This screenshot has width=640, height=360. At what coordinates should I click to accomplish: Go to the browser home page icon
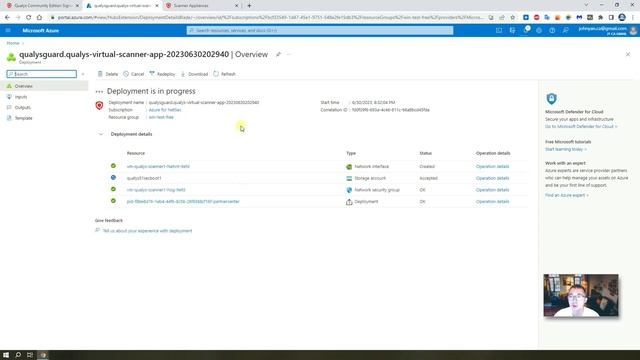[x=39, y=18]
